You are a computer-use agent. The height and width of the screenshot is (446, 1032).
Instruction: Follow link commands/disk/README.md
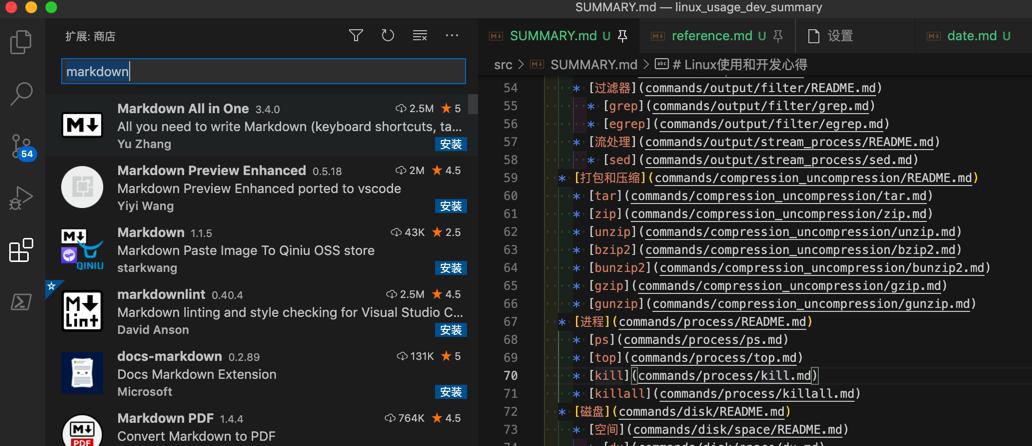(x=702, y=412)
